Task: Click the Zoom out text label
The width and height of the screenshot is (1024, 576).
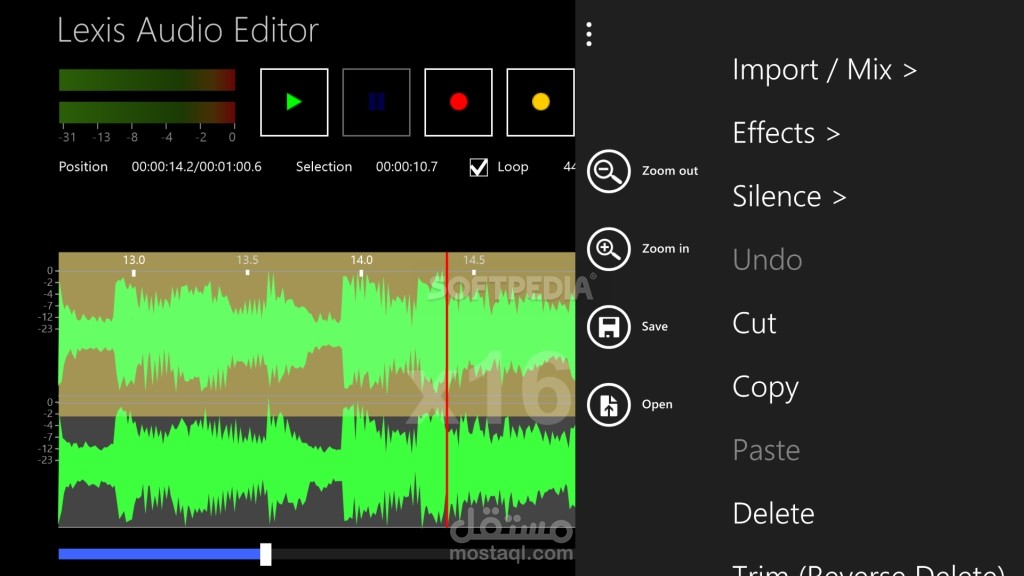Action: click(x=670, y=170)
